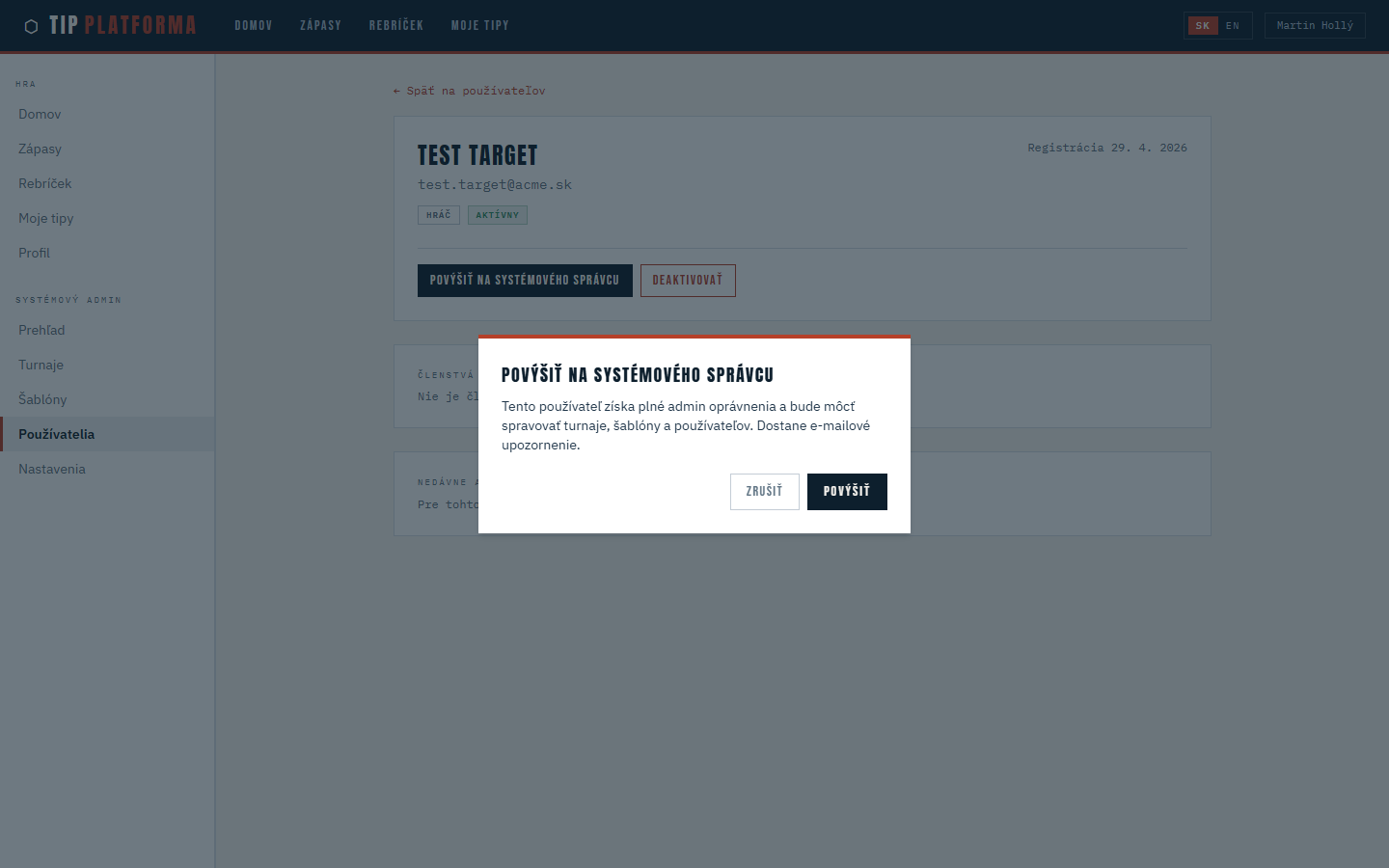
Task: Open Domov in the top navigation
Action: pyautogui.click(x=254, y=25)
